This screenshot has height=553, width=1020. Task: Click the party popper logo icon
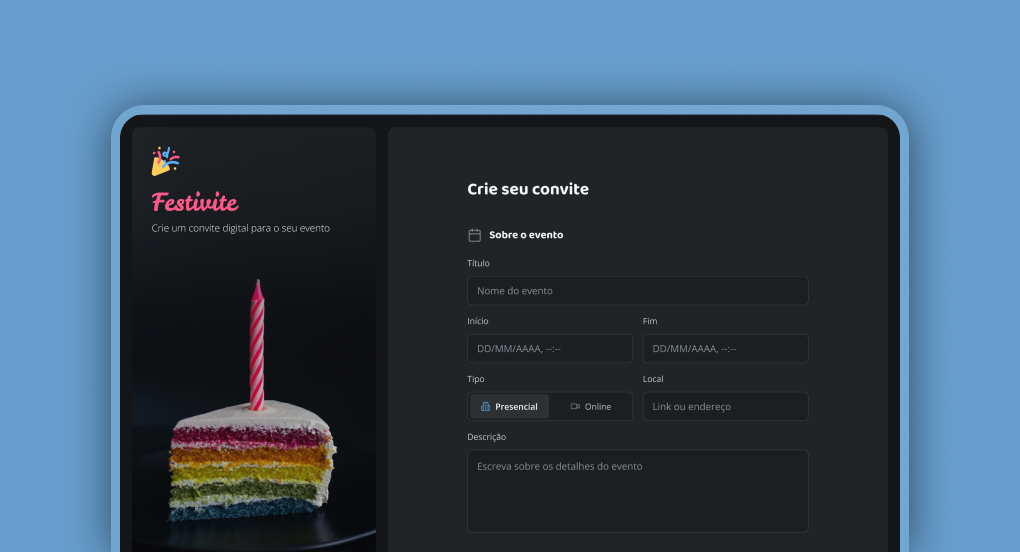tap(165, 161)
